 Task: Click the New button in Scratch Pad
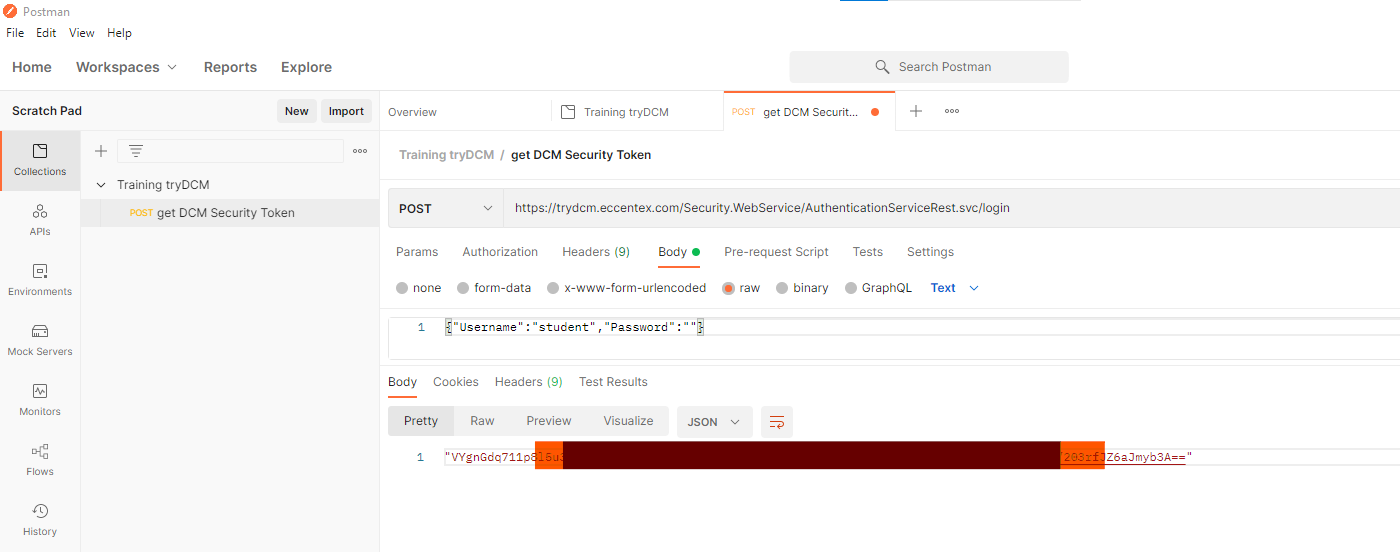[297, 111]
